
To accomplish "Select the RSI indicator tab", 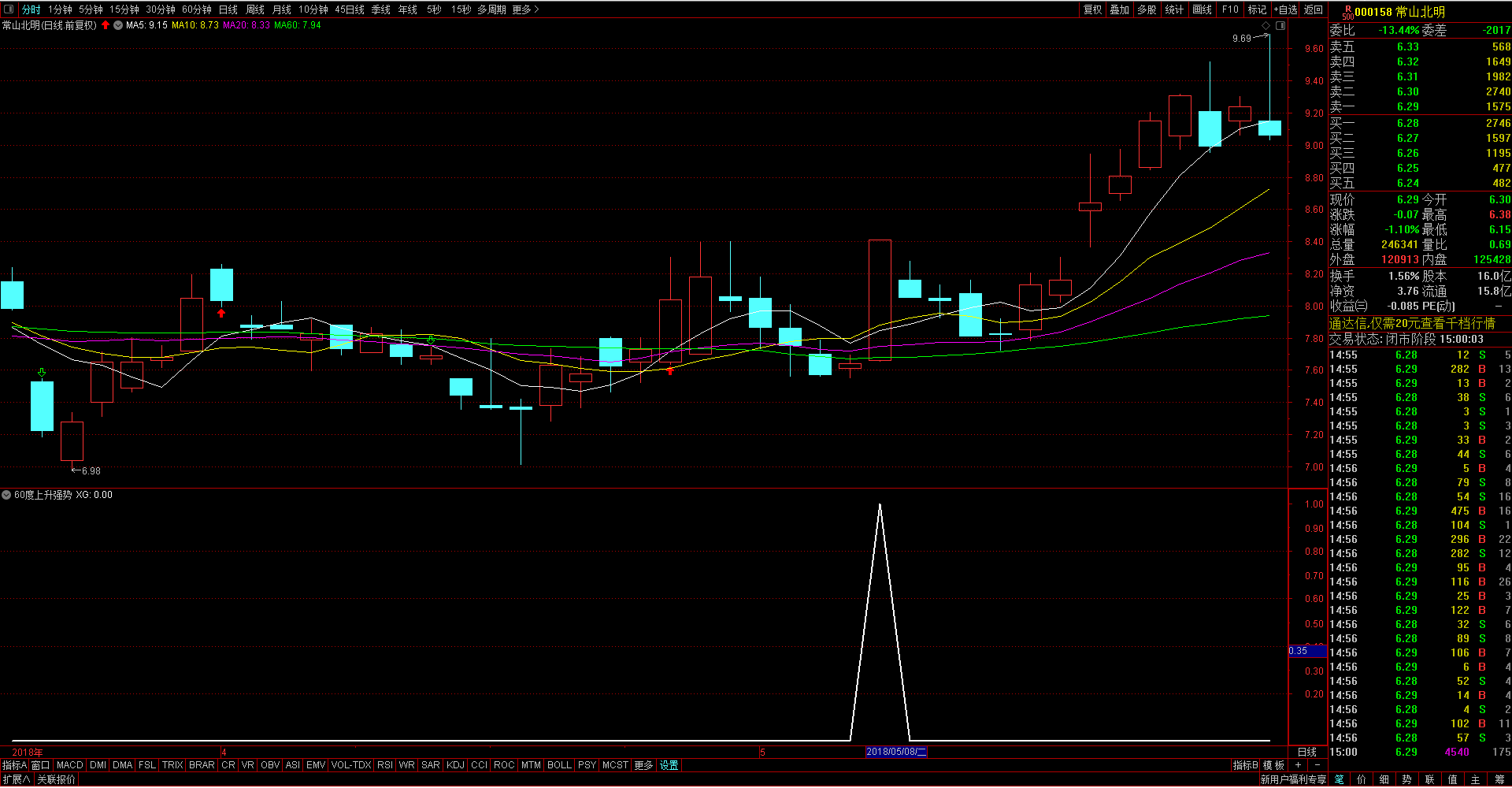I will click(x=385, y=765).
